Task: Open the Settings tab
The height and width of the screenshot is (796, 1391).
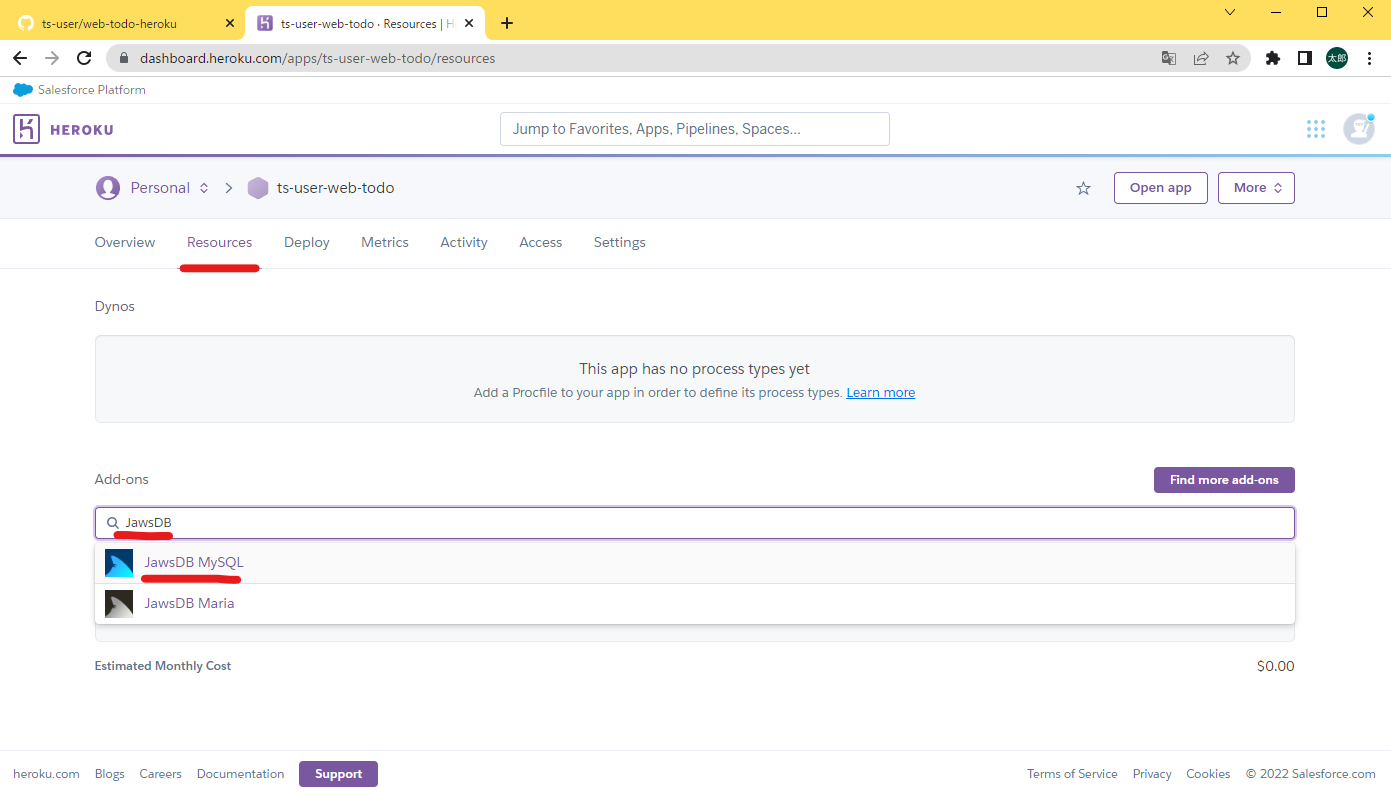Action: pyautogui.click(x=620, y=242)
